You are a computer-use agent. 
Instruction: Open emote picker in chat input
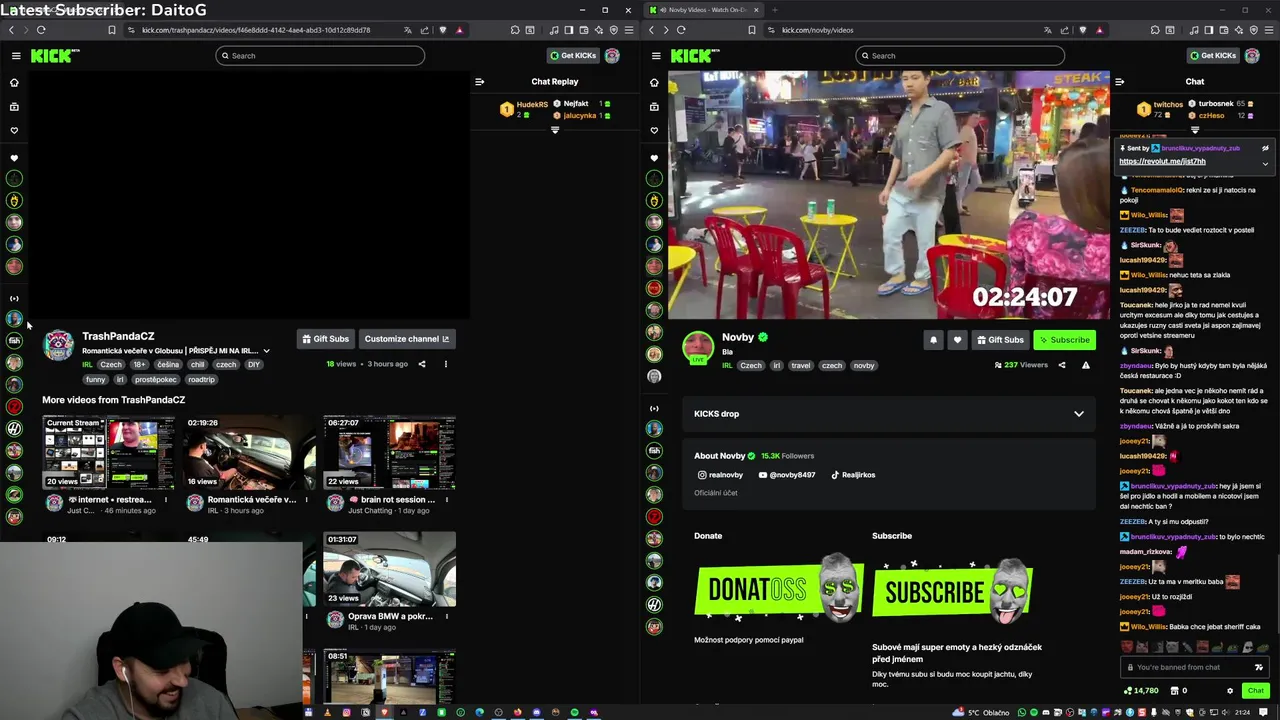click(1258, 667)
